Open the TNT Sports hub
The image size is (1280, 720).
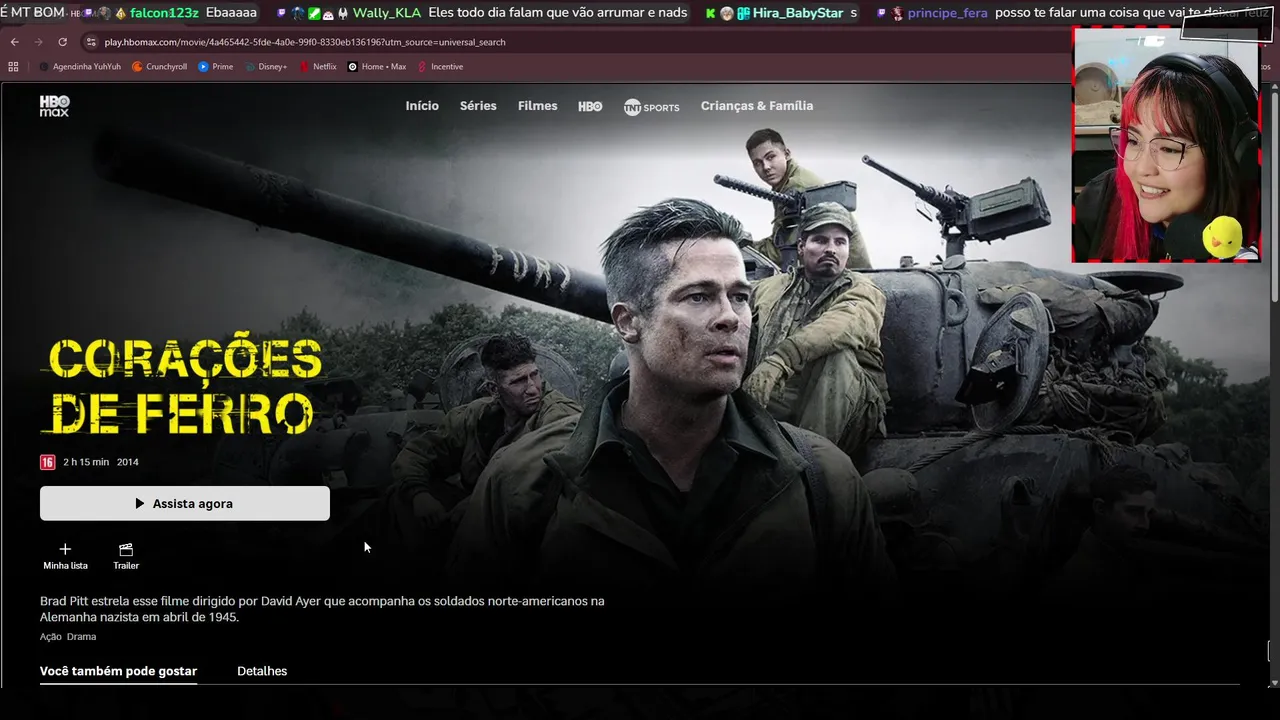coord(651,107)
